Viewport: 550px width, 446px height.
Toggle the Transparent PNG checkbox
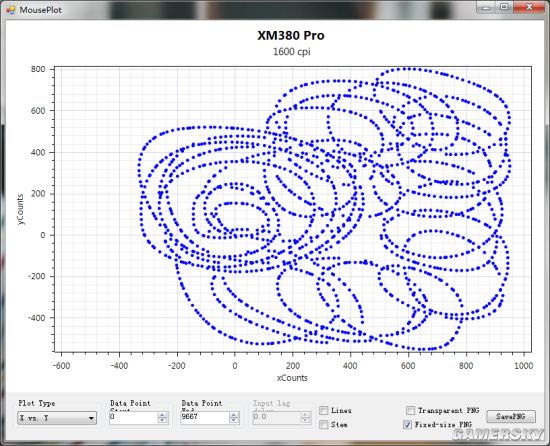[410, 410]
